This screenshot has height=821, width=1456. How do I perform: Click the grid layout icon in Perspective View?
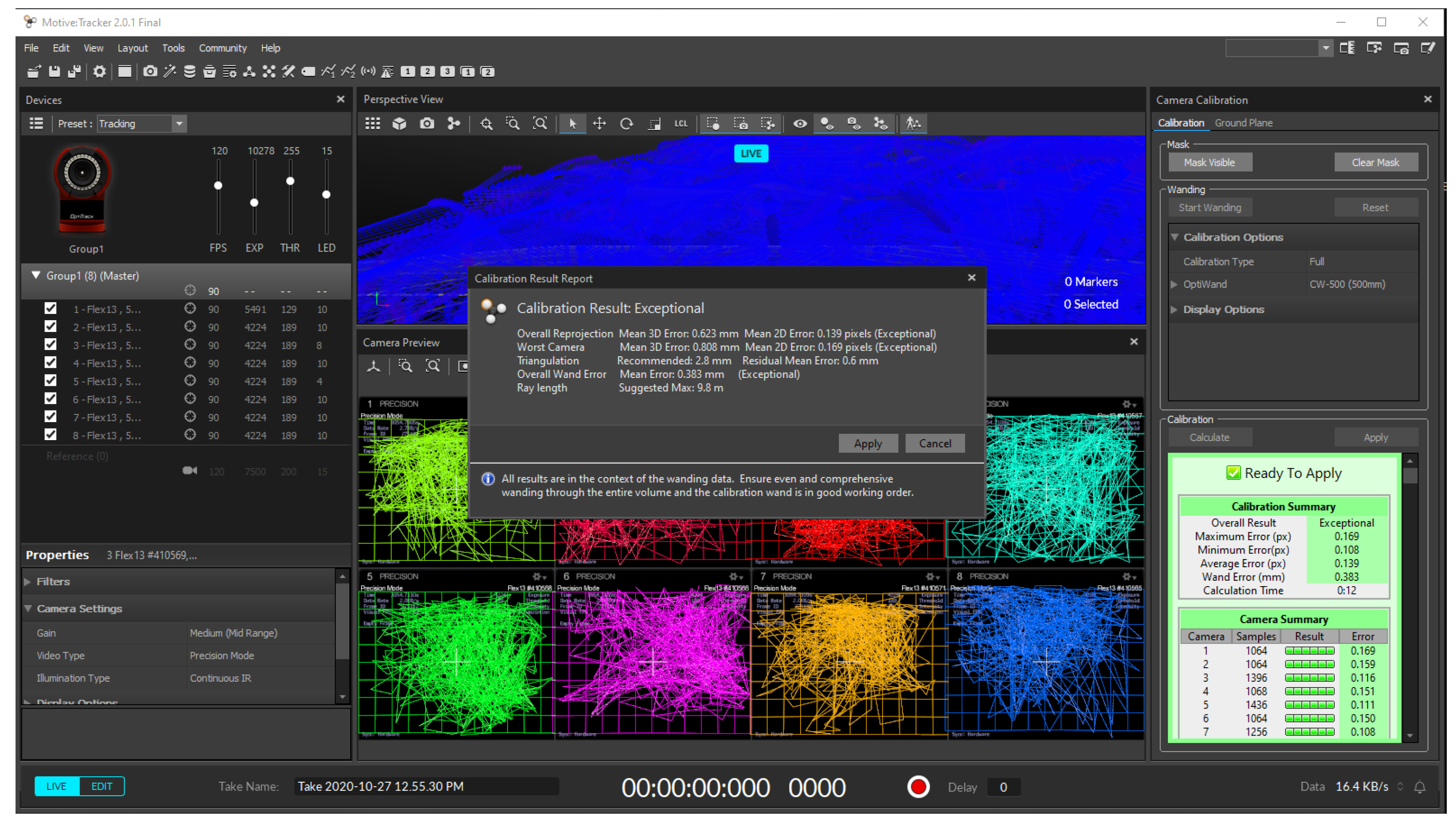pos(373,124)
